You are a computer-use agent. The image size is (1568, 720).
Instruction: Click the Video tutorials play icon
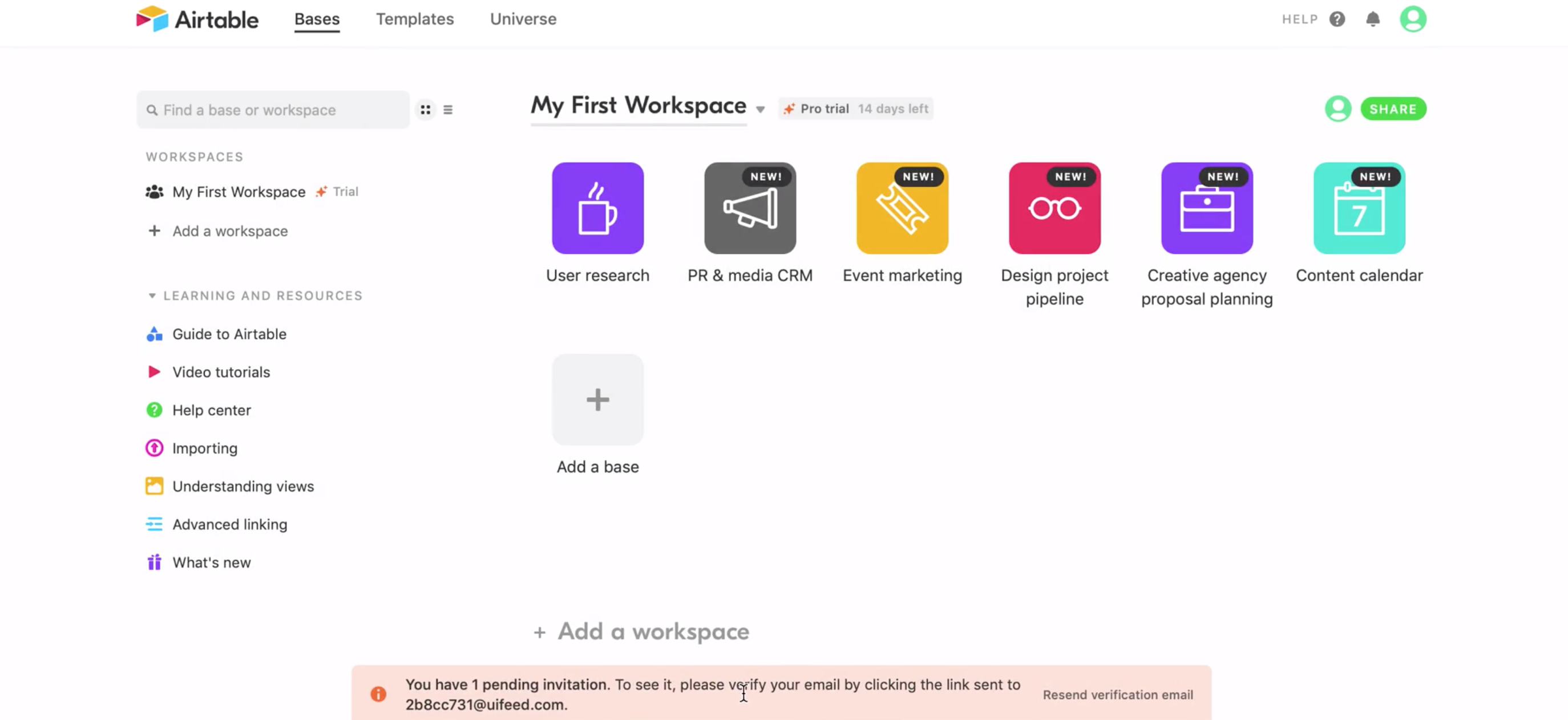pos(154,371)
